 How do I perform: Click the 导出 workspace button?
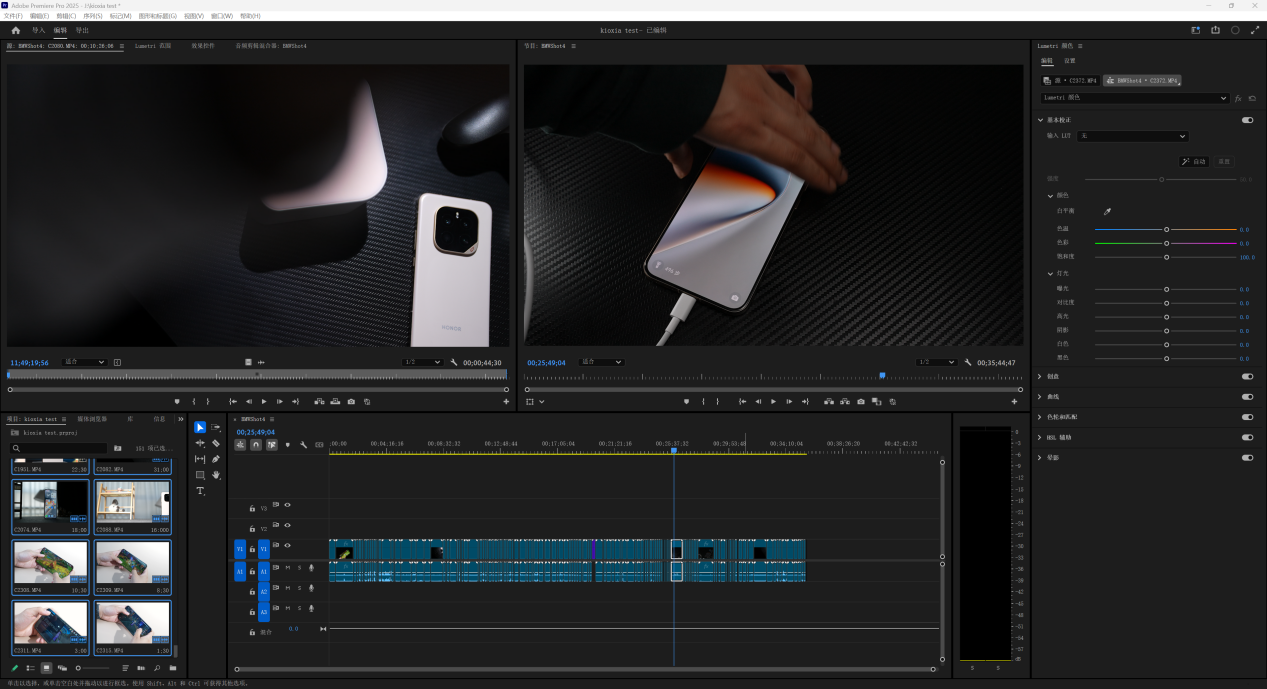pyautogui.click(x=82, y=30)
